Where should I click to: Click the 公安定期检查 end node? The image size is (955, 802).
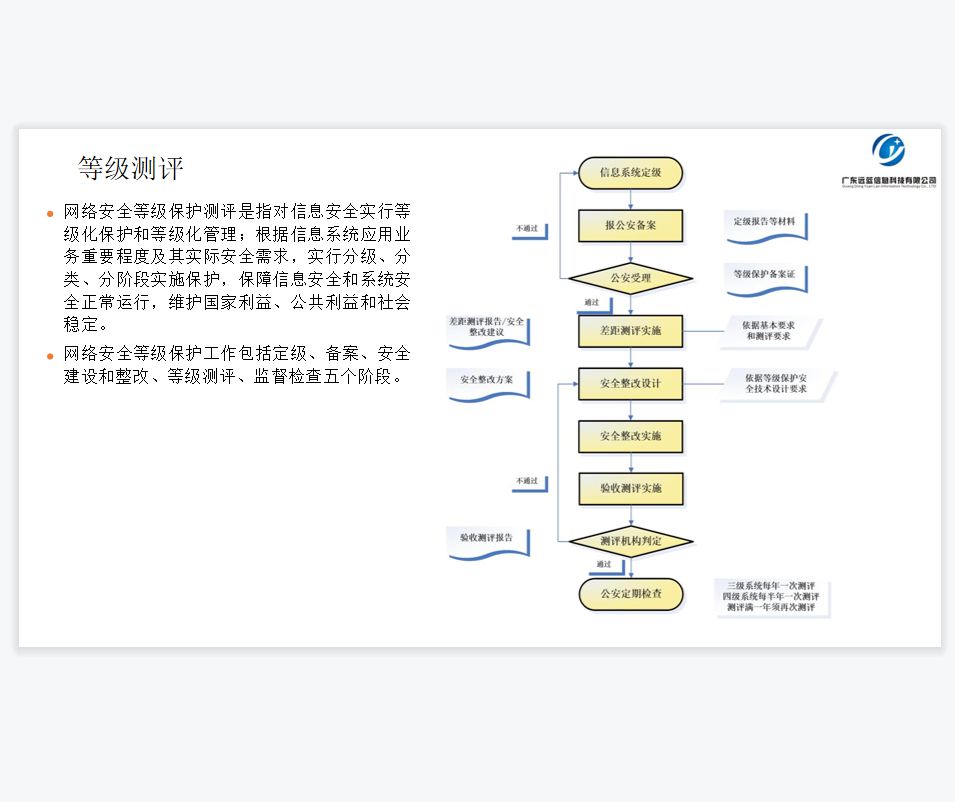tap(630, 594)
